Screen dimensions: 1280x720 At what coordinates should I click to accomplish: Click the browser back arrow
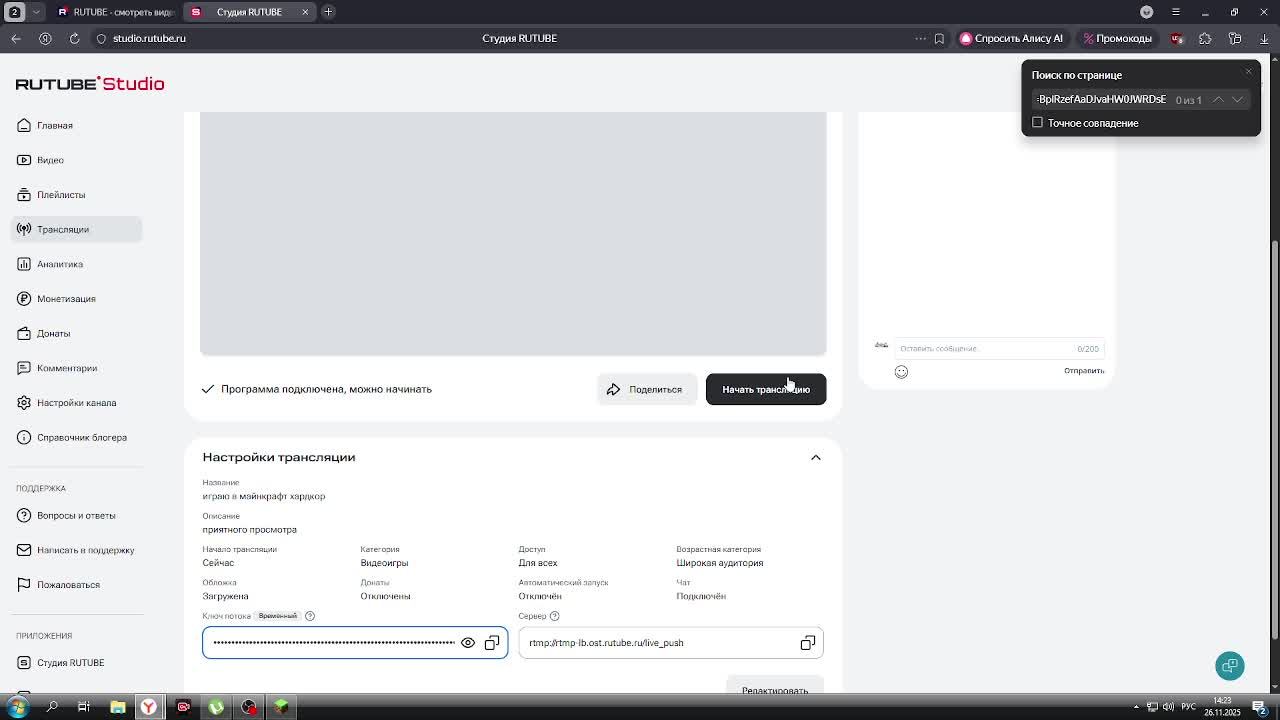16,38
